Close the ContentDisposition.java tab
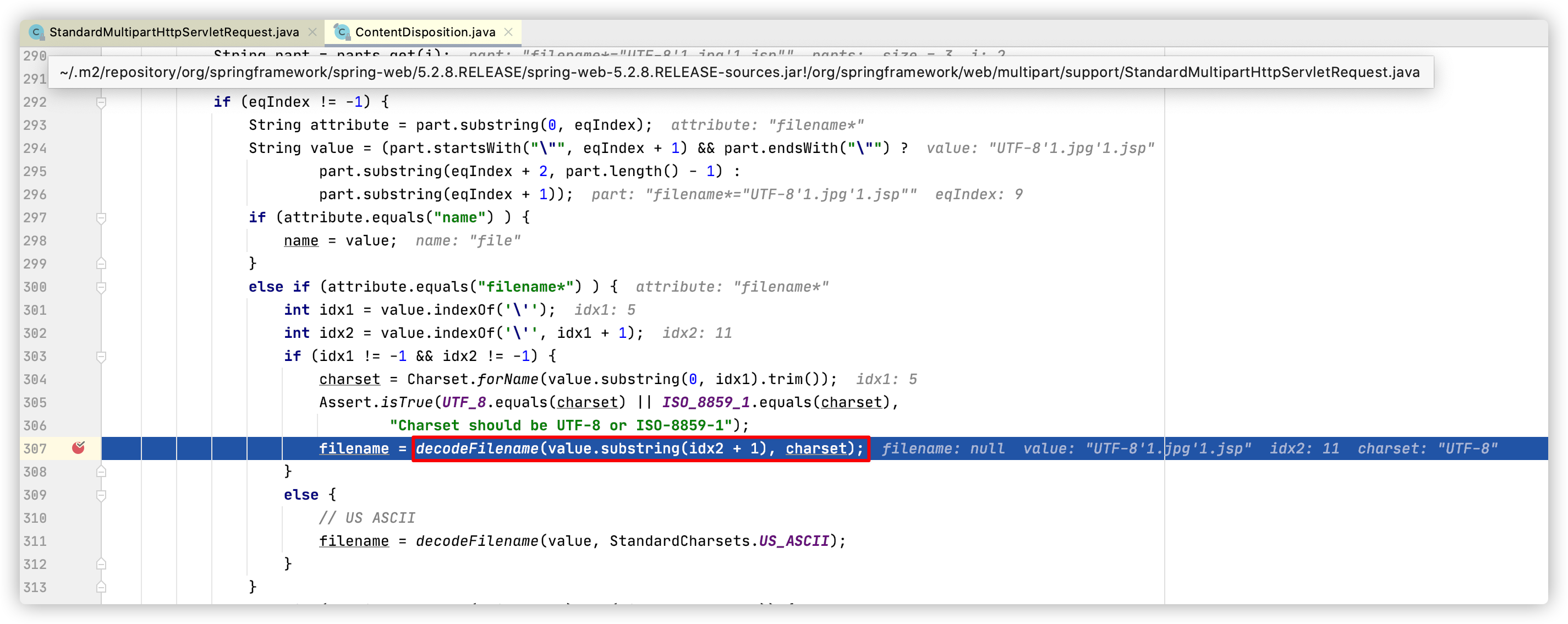The image size is (1568, 624). tap(509, 32)
